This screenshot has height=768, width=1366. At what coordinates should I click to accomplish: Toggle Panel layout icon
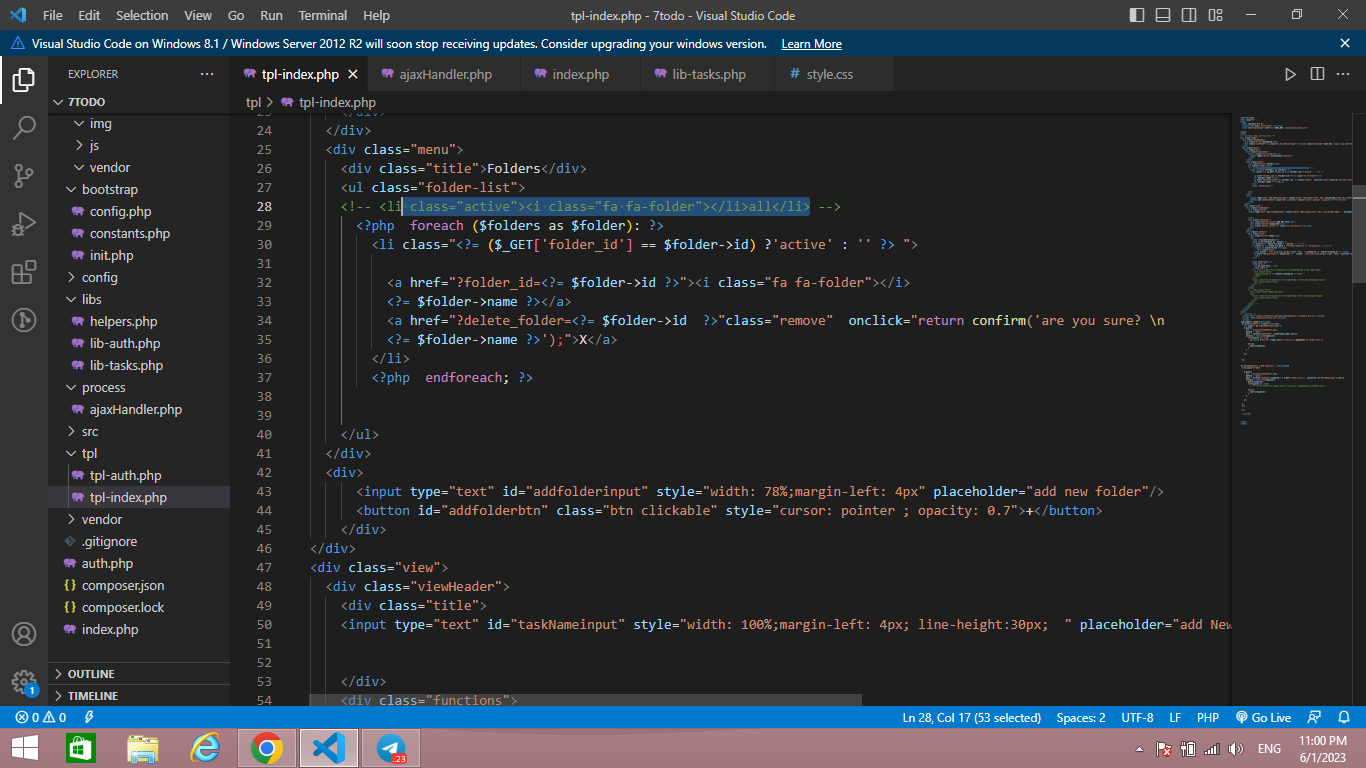point(1163,15)
